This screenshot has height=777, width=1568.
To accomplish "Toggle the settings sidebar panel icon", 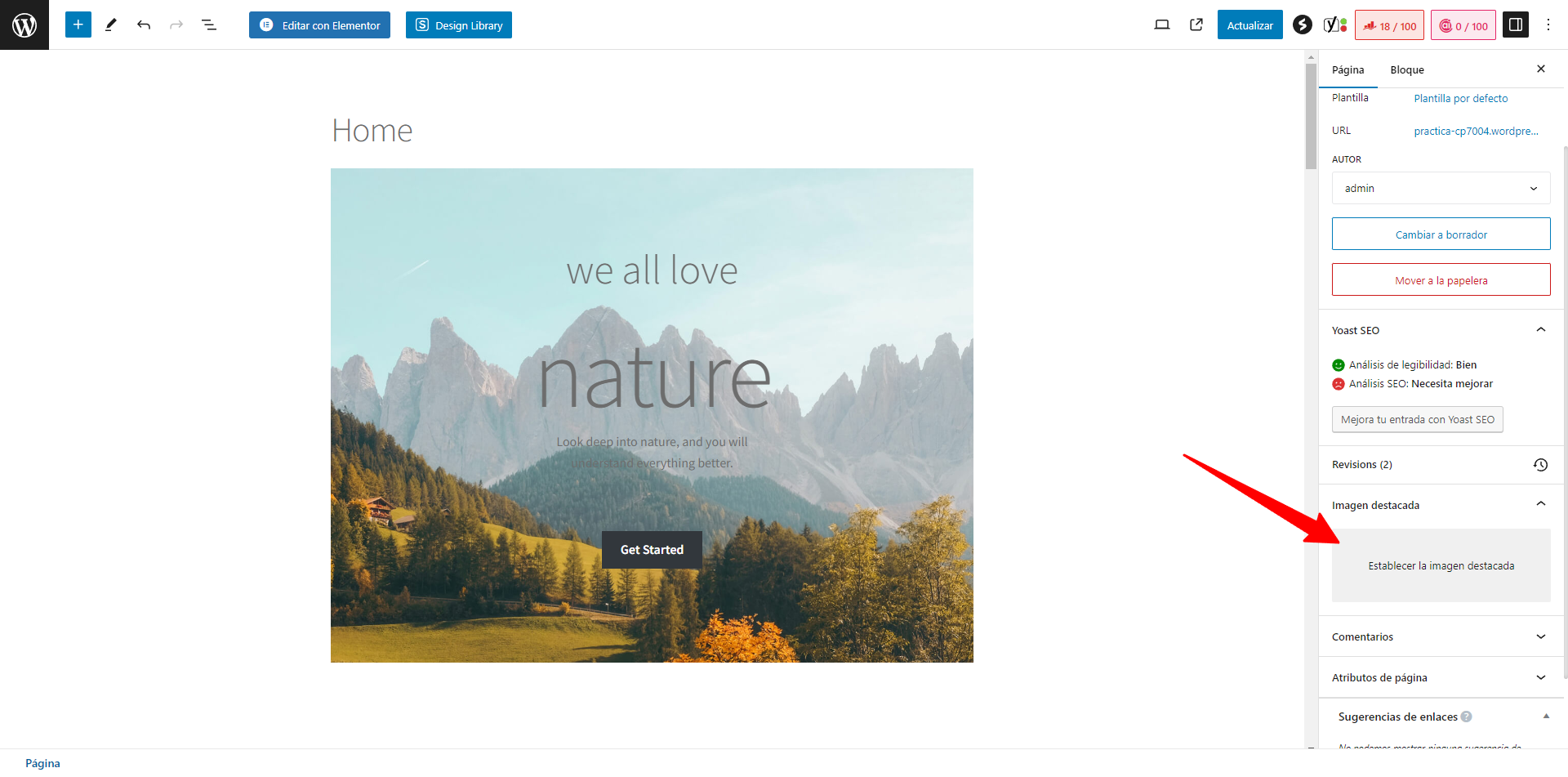I will point(1516,25).
